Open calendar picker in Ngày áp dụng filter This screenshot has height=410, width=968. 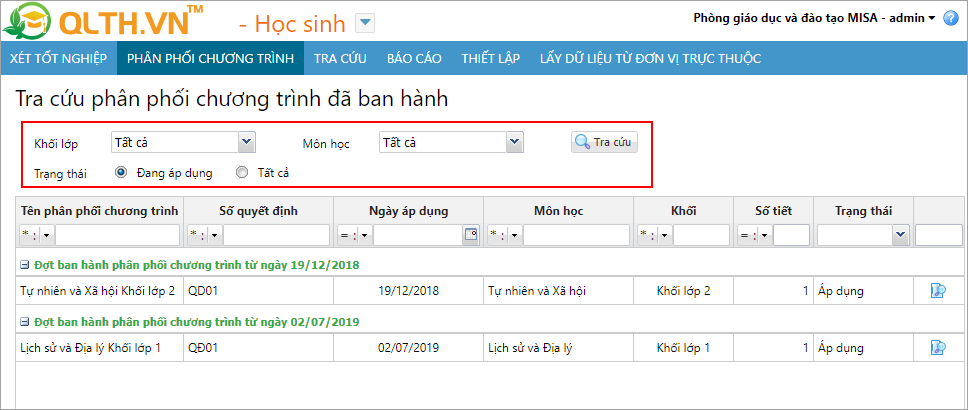pos(471,235)
